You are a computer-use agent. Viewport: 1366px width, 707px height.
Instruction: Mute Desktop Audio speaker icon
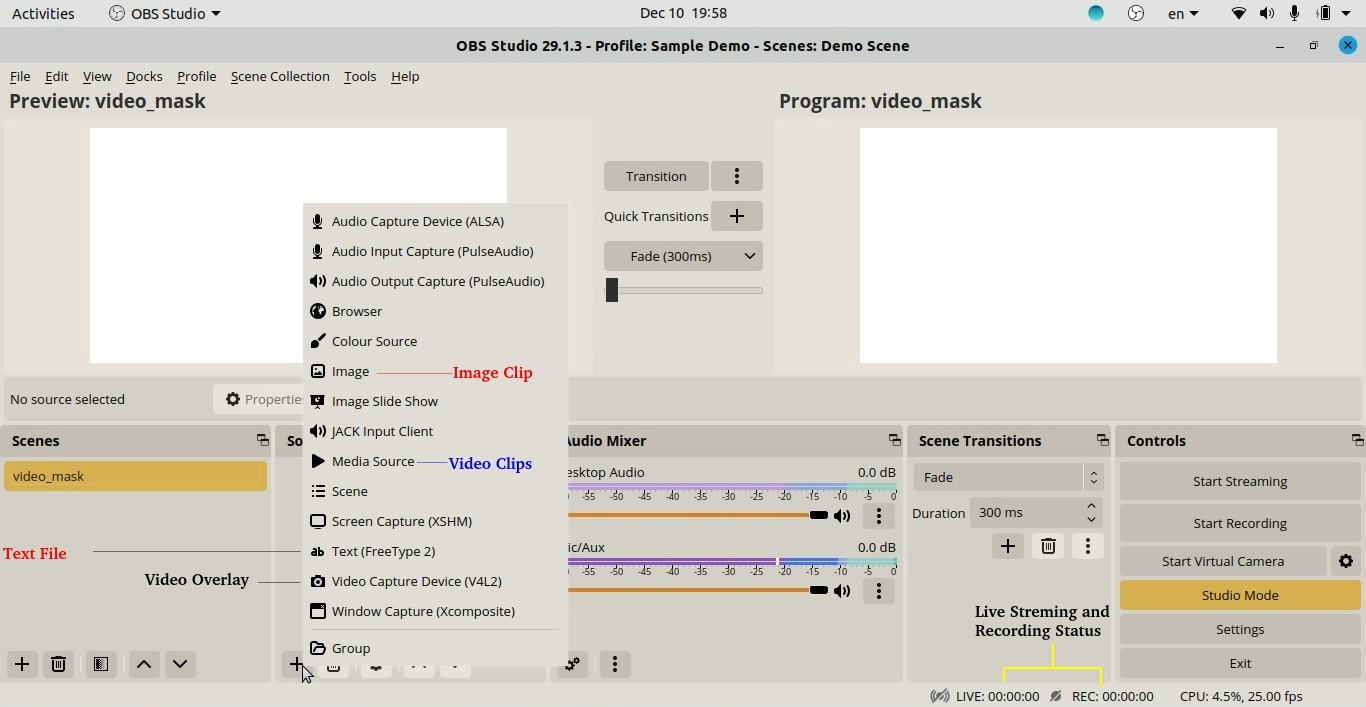[x=842, y=516]
